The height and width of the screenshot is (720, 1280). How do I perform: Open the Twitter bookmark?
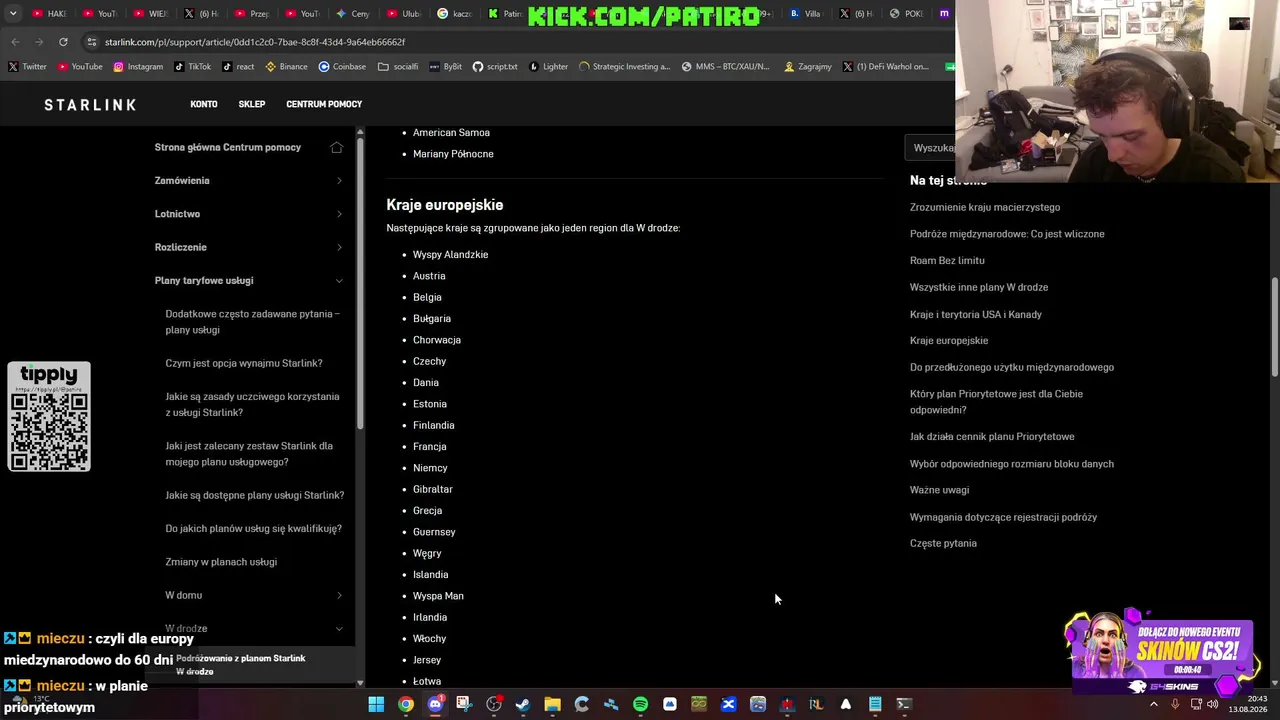click(x=27, y=67)
